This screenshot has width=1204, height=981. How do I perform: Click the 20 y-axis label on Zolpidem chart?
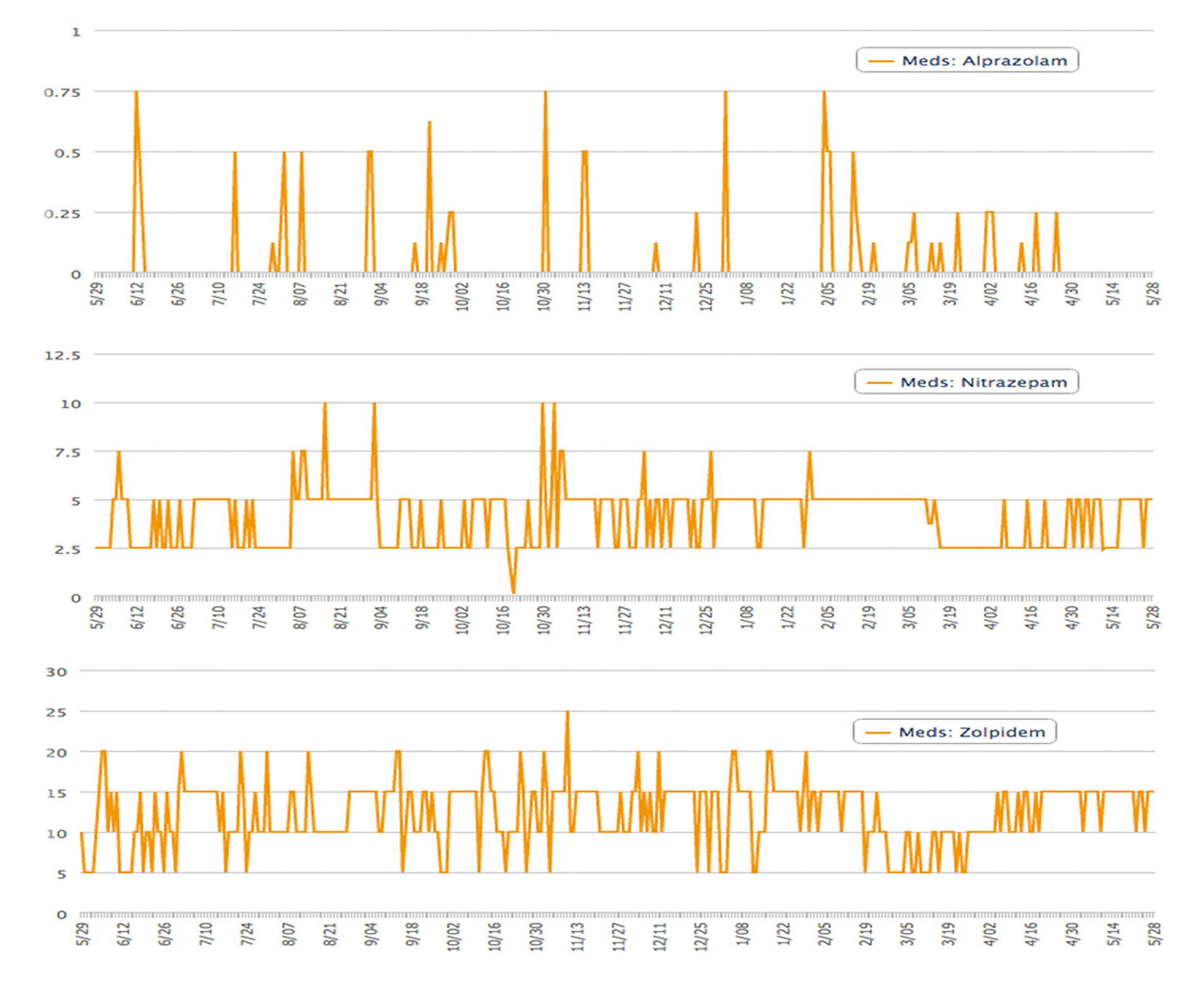click(x=56, y=753)
